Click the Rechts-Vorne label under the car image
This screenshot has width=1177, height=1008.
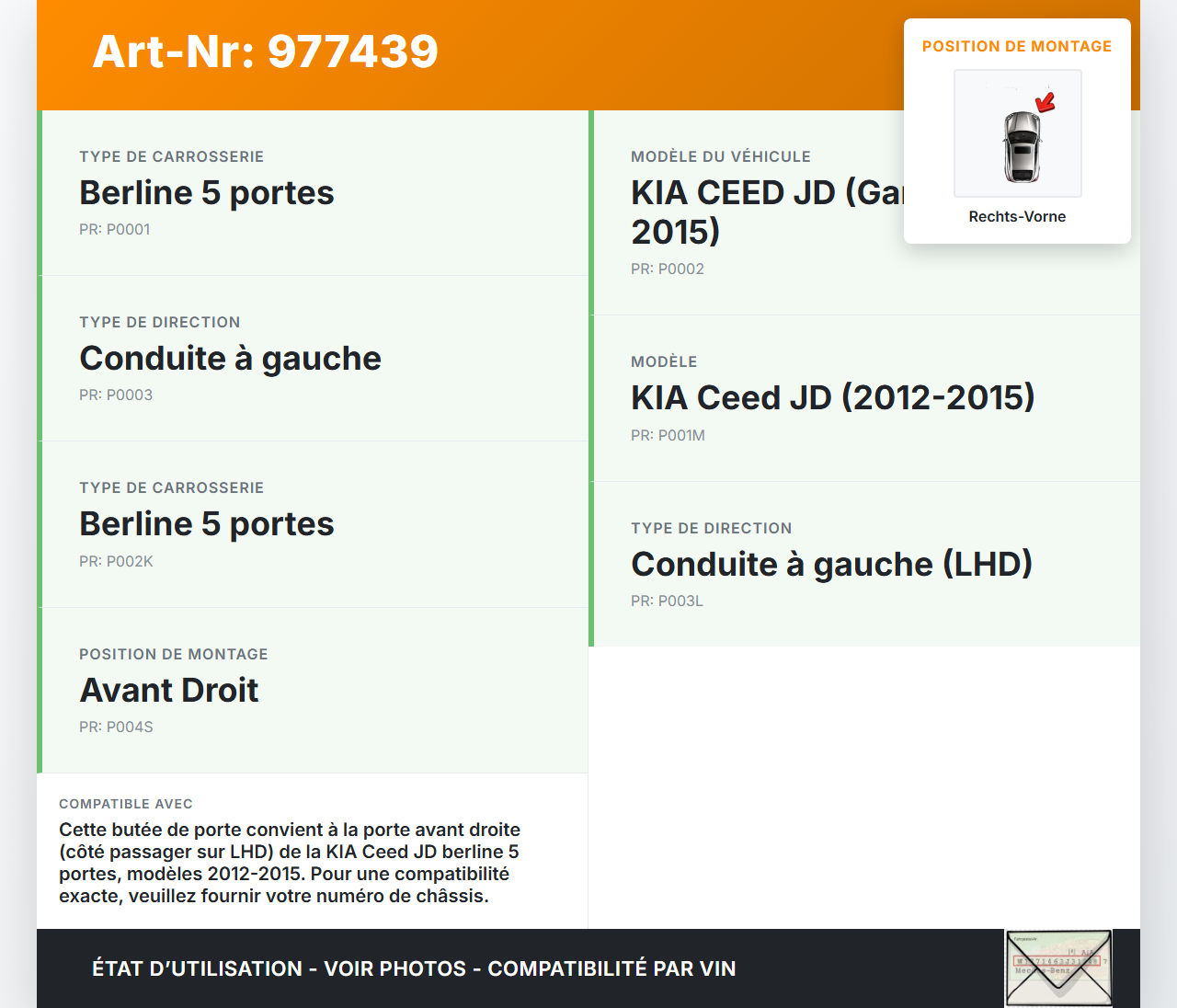click(1017, 216)
